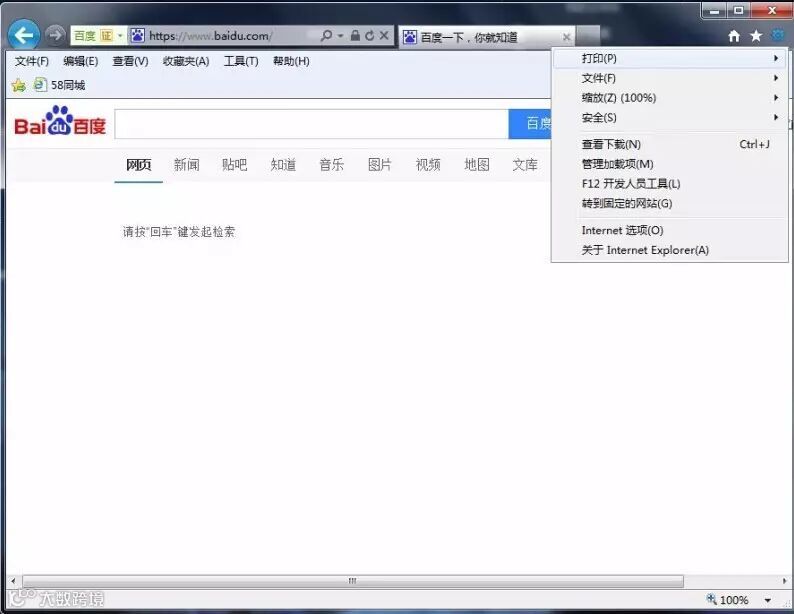
Task: Open the 文件(F) menu in menu bar
Action: pos(31,61)
